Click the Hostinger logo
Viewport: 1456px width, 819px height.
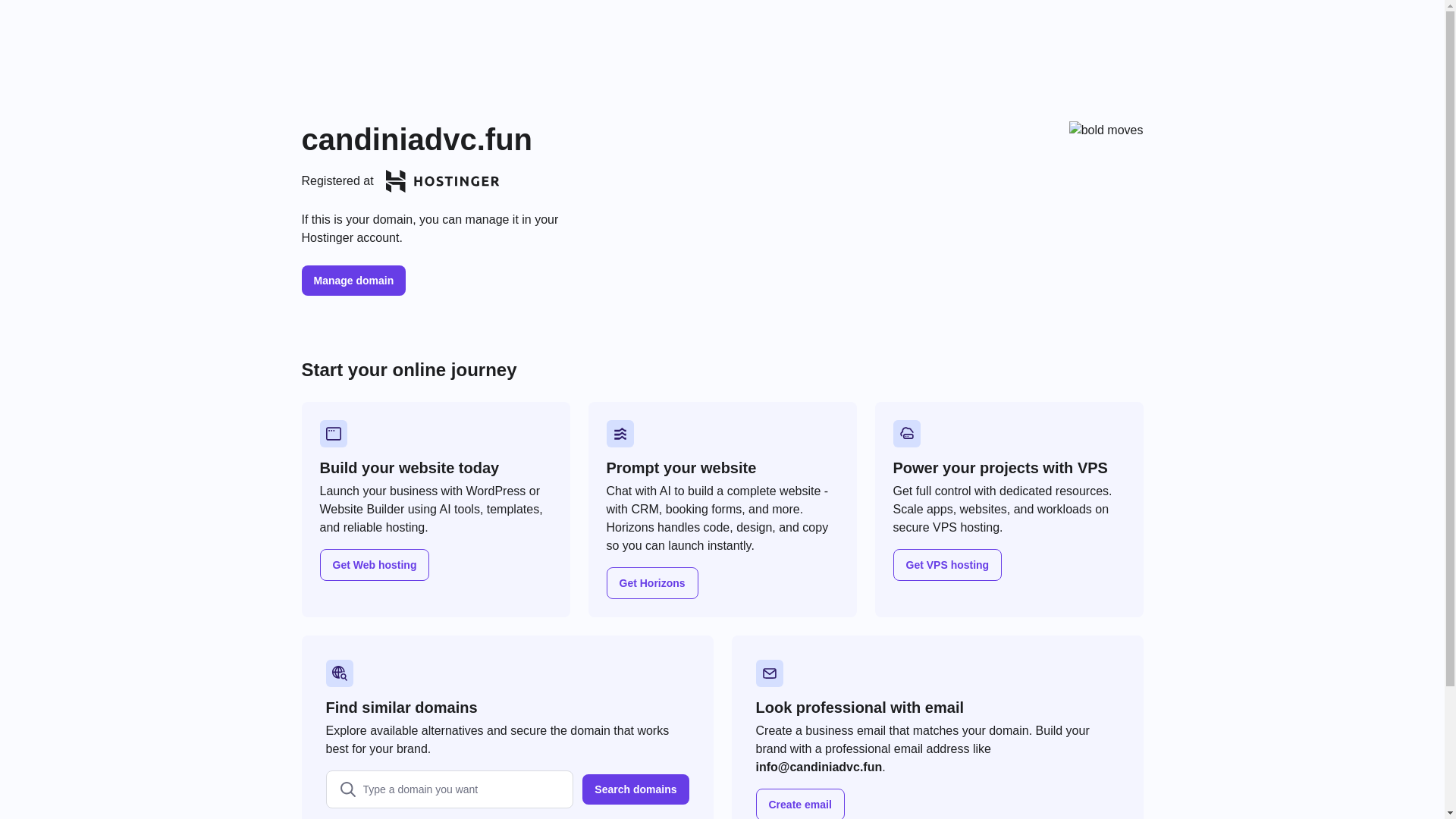coord(442,181)
